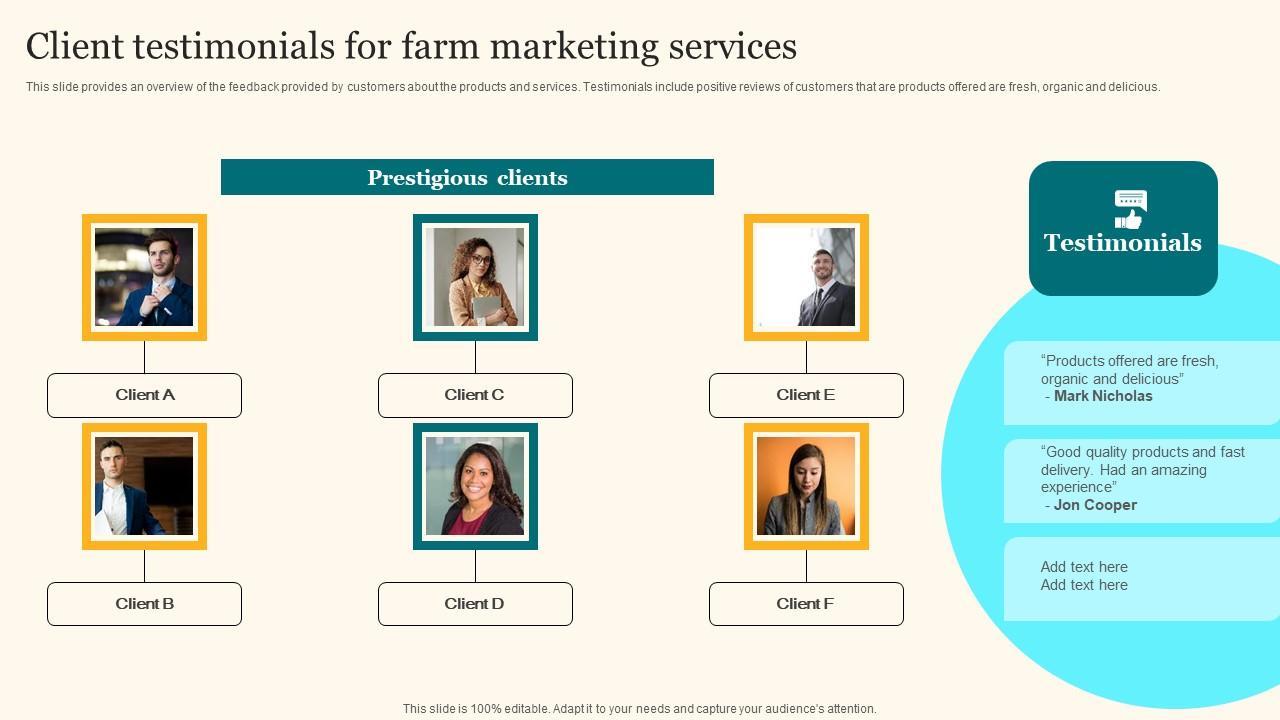This screenshot has width=1280, height=720.
Task: Select Client E's photo thumbnail
Action: pyautogui.click(x=806, y=277)
